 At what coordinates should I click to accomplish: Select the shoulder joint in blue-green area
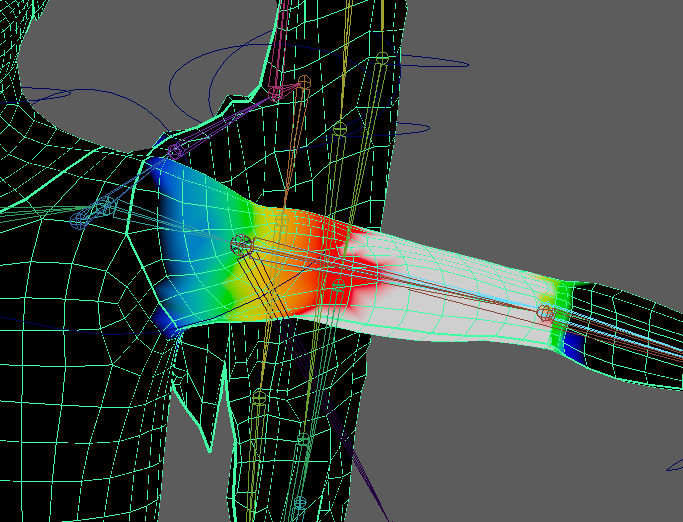[x=240, y=243]
